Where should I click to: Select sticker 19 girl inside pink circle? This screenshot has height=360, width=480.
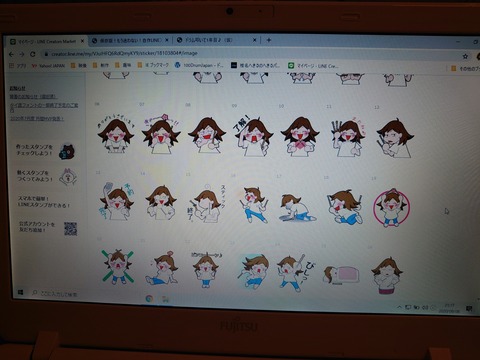click(392, 207)
